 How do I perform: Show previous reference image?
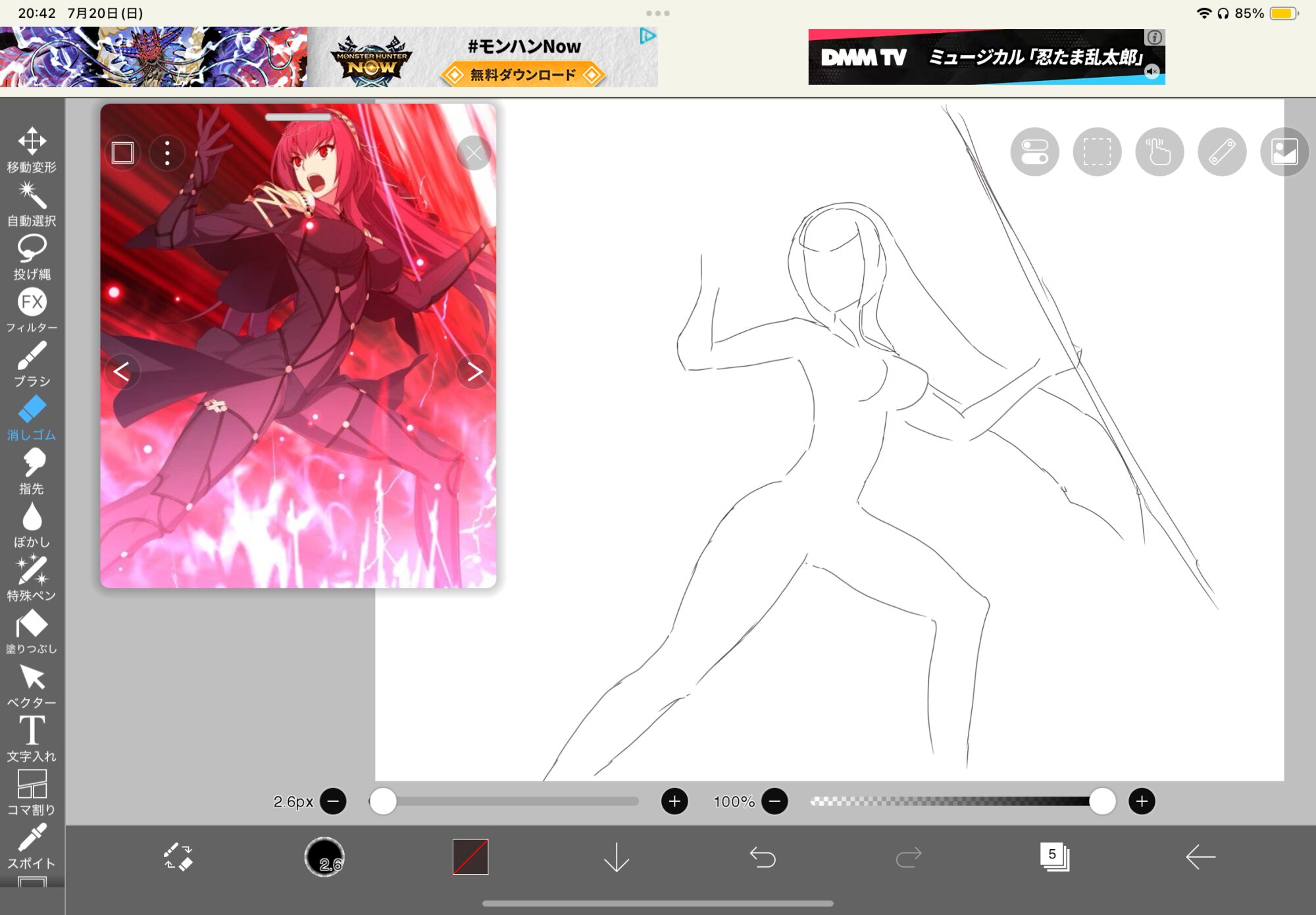click(122, 372)
